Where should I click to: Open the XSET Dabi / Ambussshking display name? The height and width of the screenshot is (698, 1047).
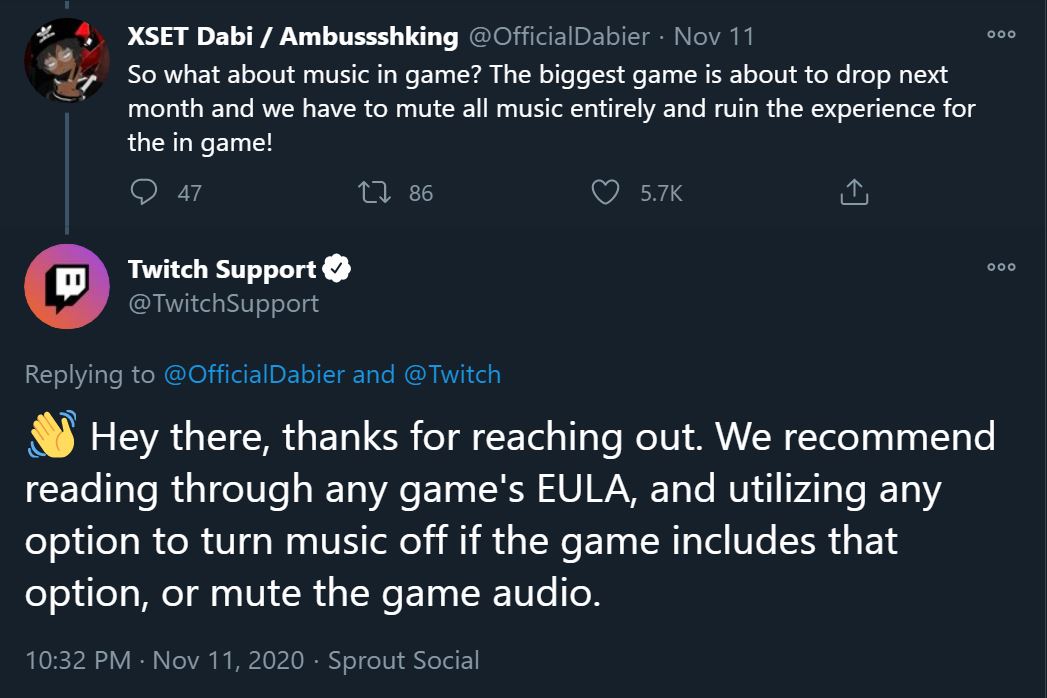[293, 38]
